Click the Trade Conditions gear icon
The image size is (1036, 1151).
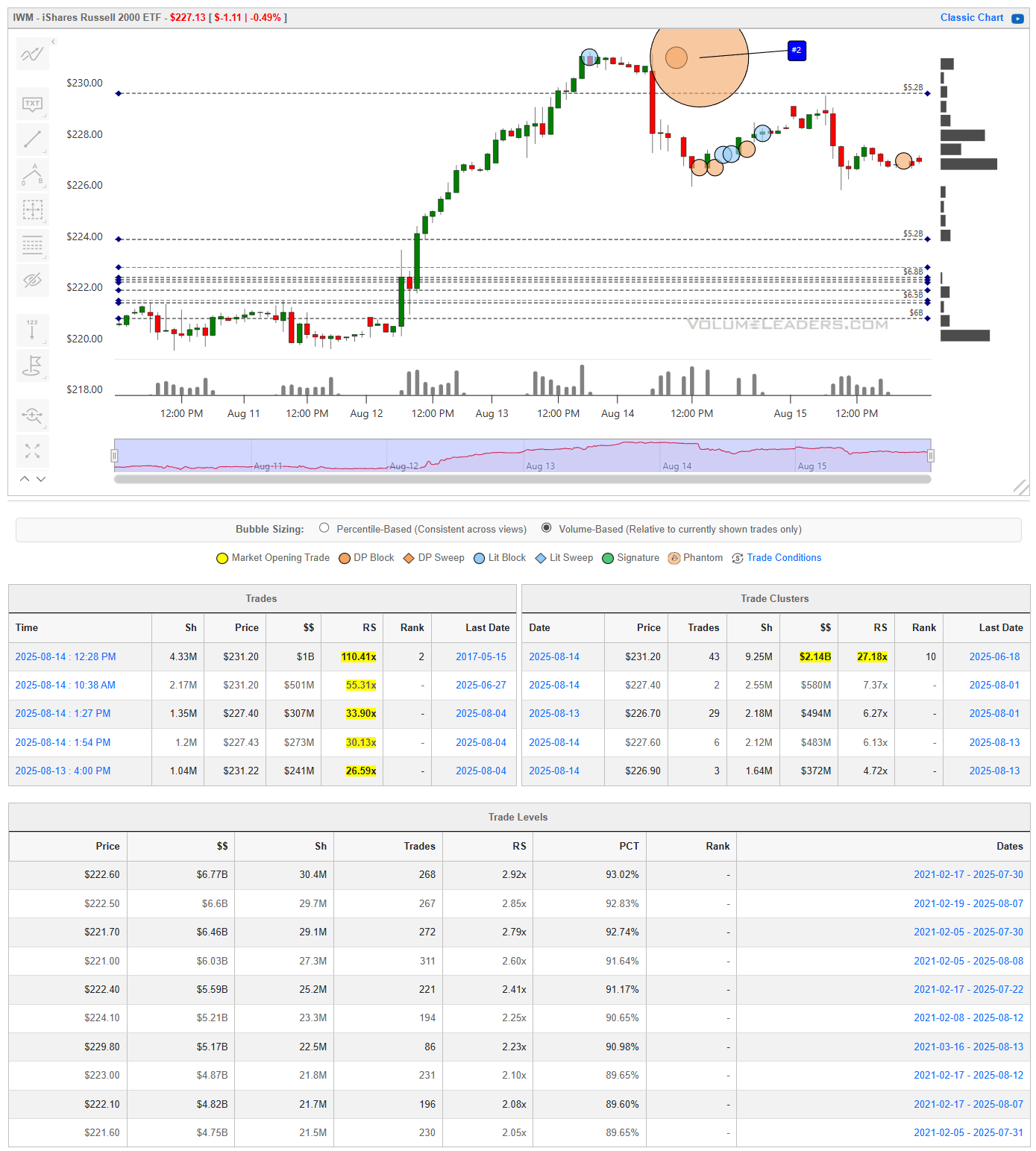click(x=738, y=558)
